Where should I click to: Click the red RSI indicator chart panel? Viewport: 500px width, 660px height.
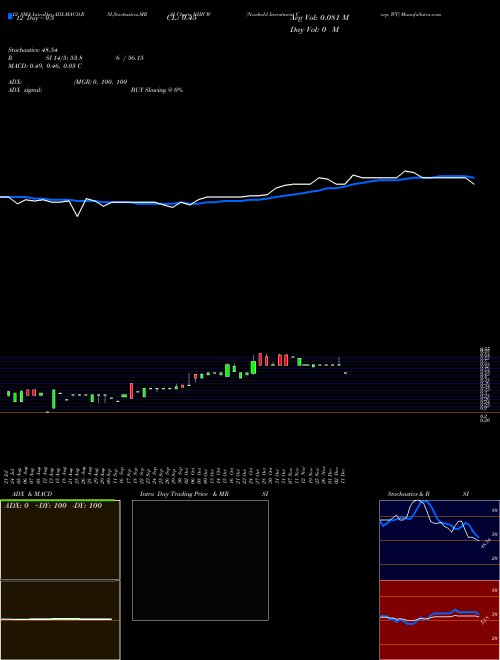(x=439, y=620)
